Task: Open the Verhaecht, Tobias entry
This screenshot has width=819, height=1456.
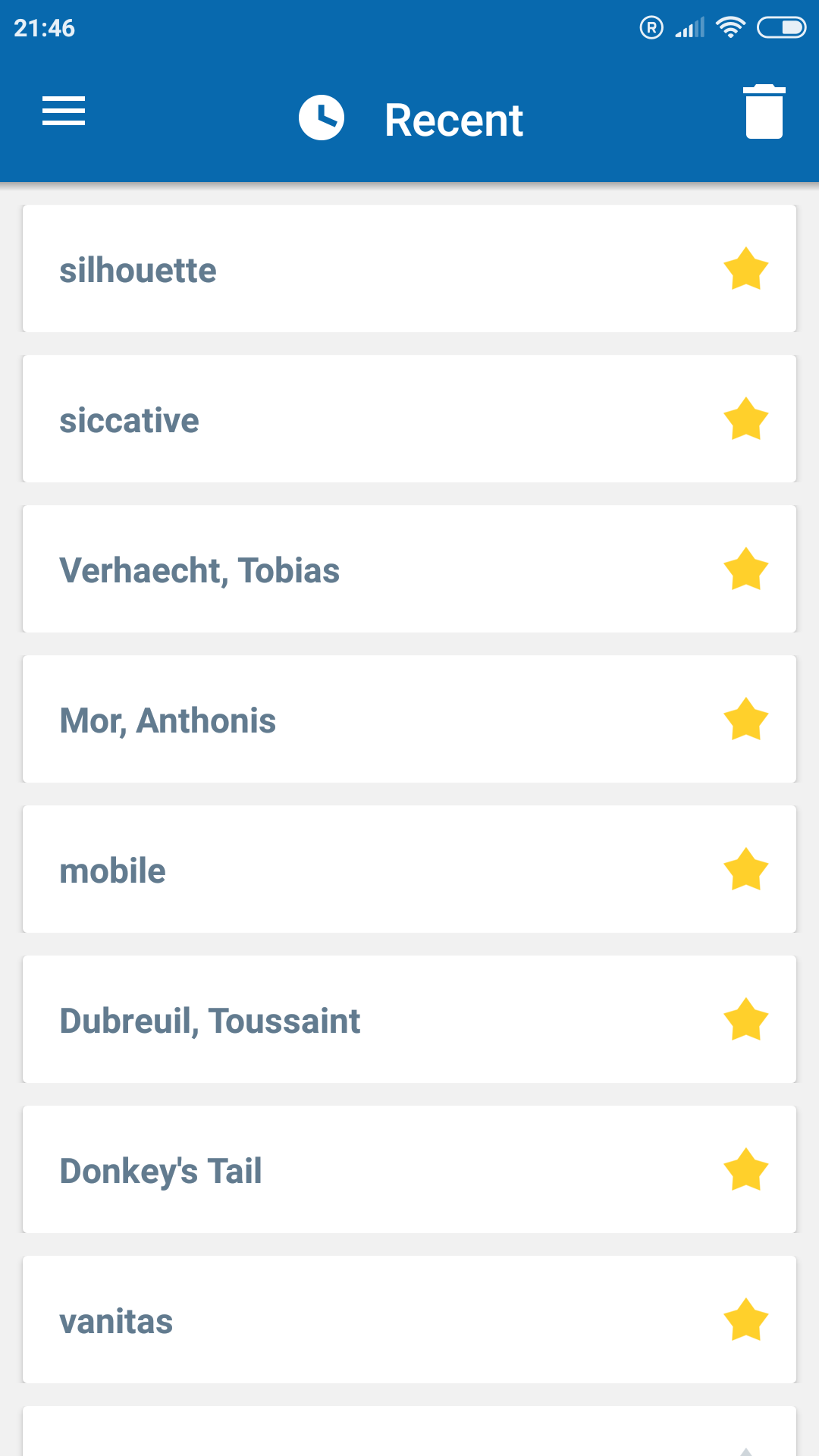Action: coord(409,569)
